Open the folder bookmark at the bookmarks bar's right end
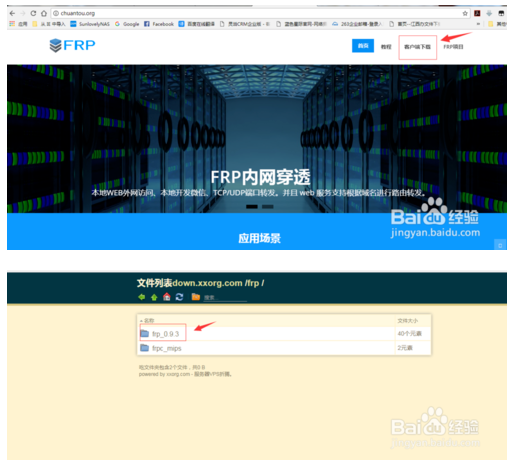 pyautogui.click(x=497, y=24)
